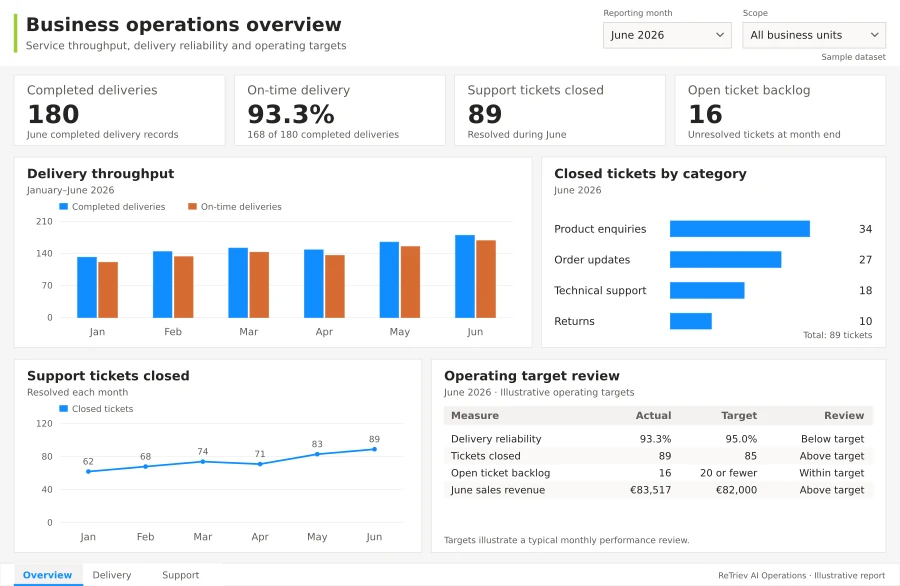Click the Order updates bar
Screen dimensions: 900x586
point(726,259)
